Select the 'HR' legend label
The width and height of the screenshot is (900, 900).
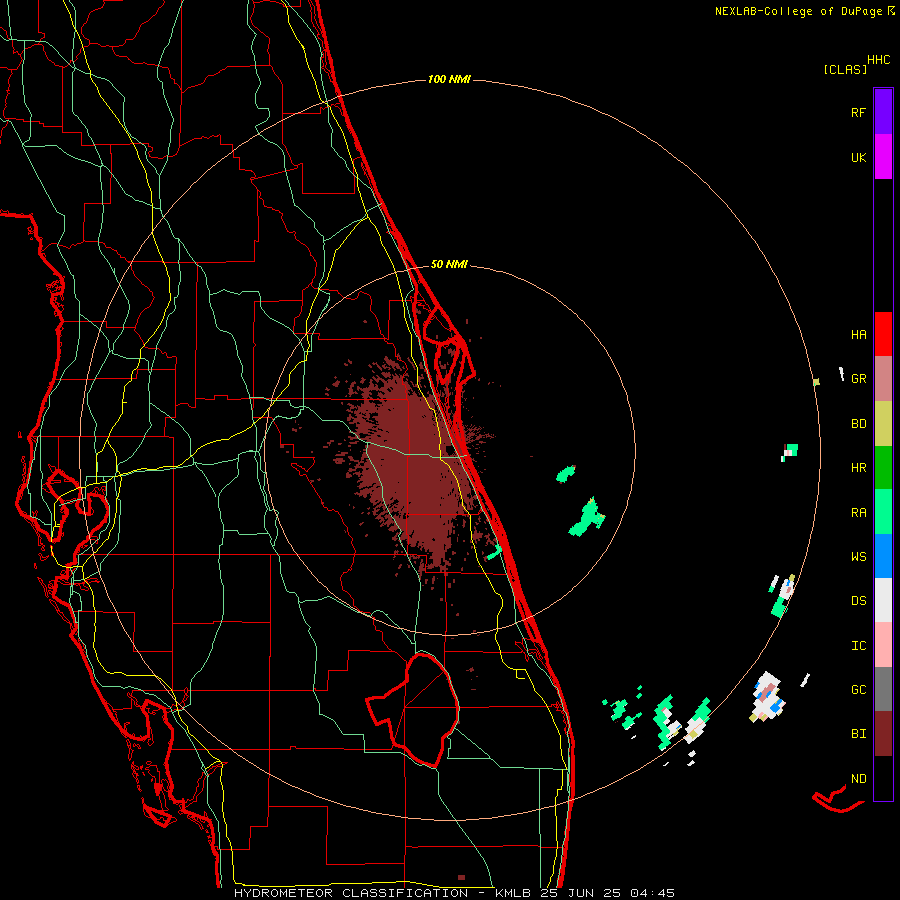[858, 467]
